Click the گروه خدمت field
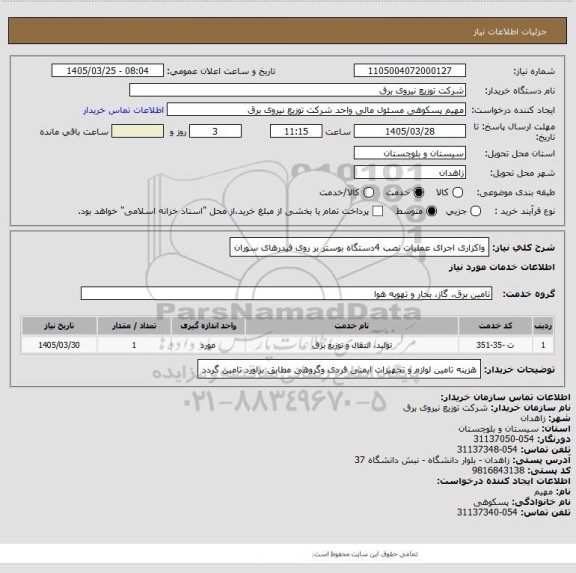Image resolution: width=576 pixels, height=573 pixels. (x=286, y=293)
